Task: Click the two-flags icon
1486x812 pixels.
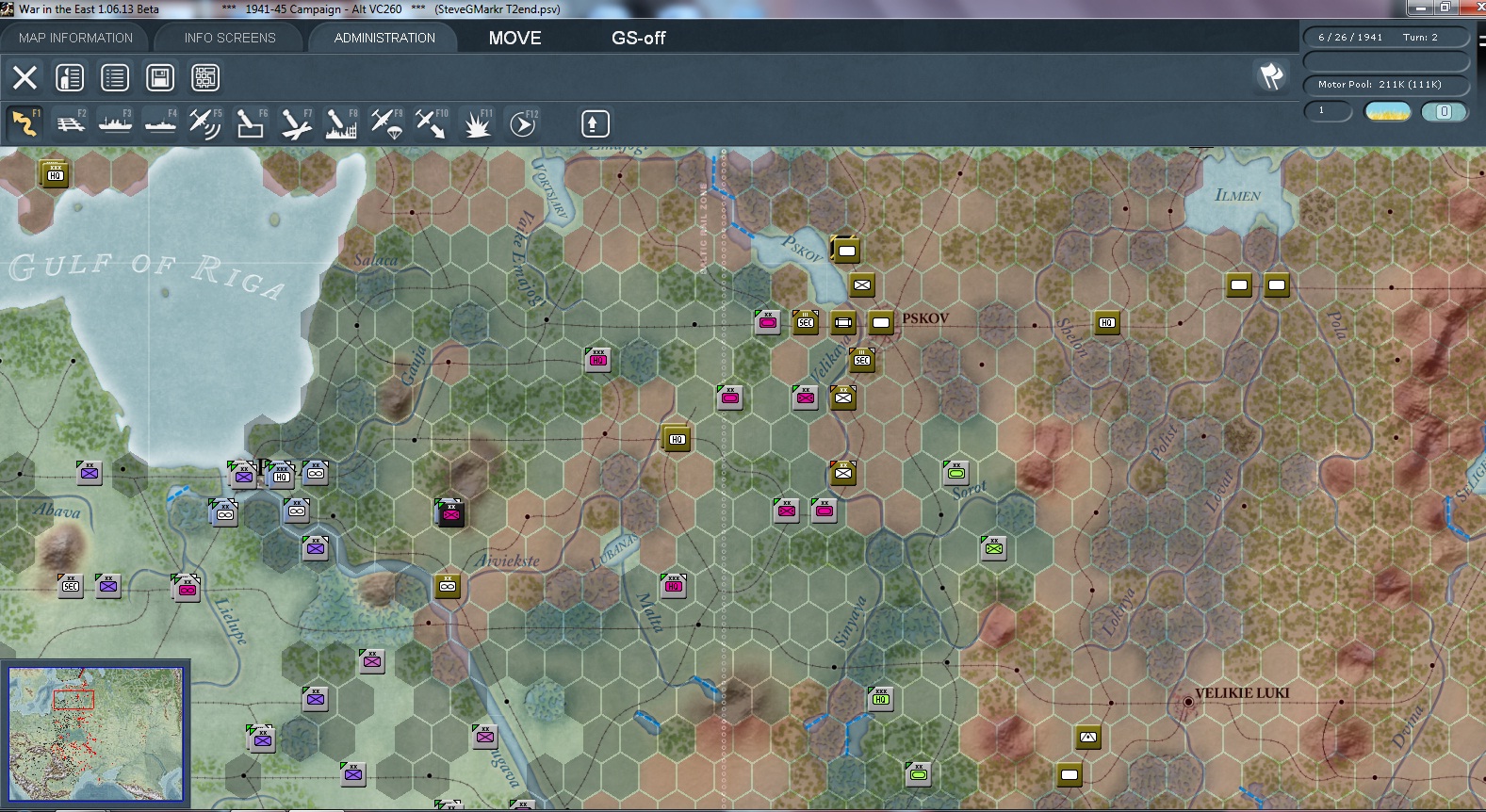Action: (1272, 76)
